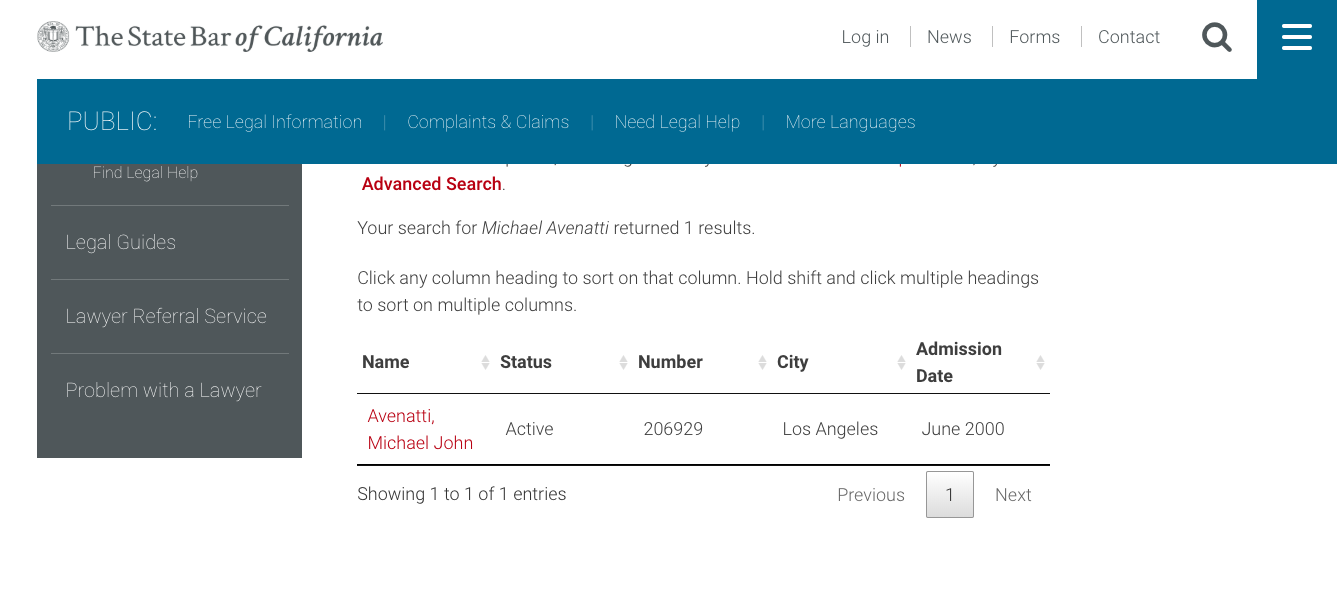This screenshot has height=591, width=1340.
Task: Open the Log in link
Action: pos(865,37)
